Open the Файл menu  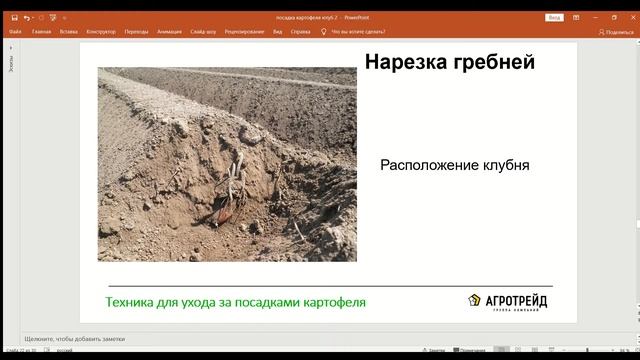tap(15, 32)
